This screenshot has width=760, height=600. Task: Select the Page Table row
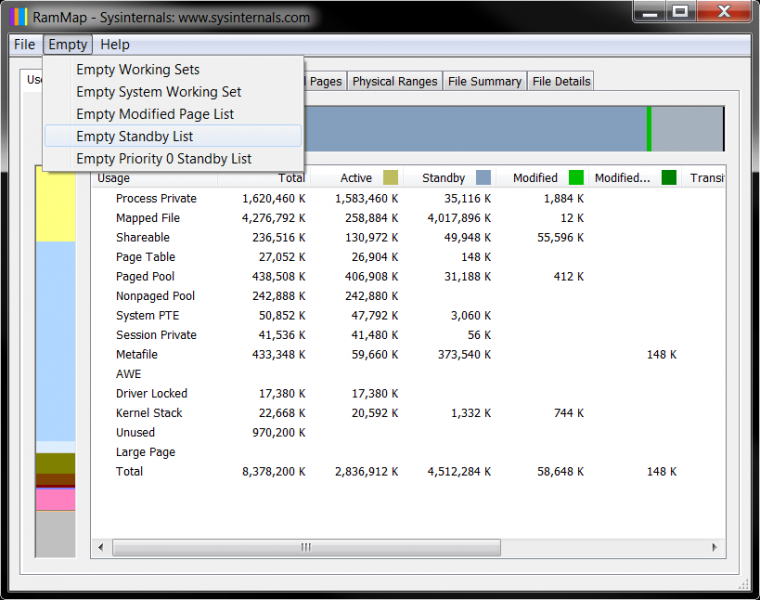click(x=408, y=257)
